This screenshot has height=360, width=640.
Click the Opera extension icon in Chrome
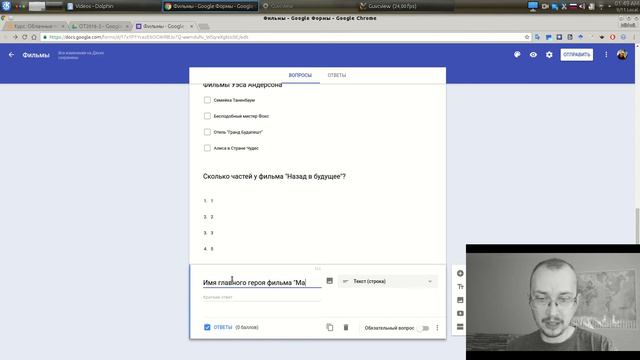pyautogui.click(x=612, y=37)
